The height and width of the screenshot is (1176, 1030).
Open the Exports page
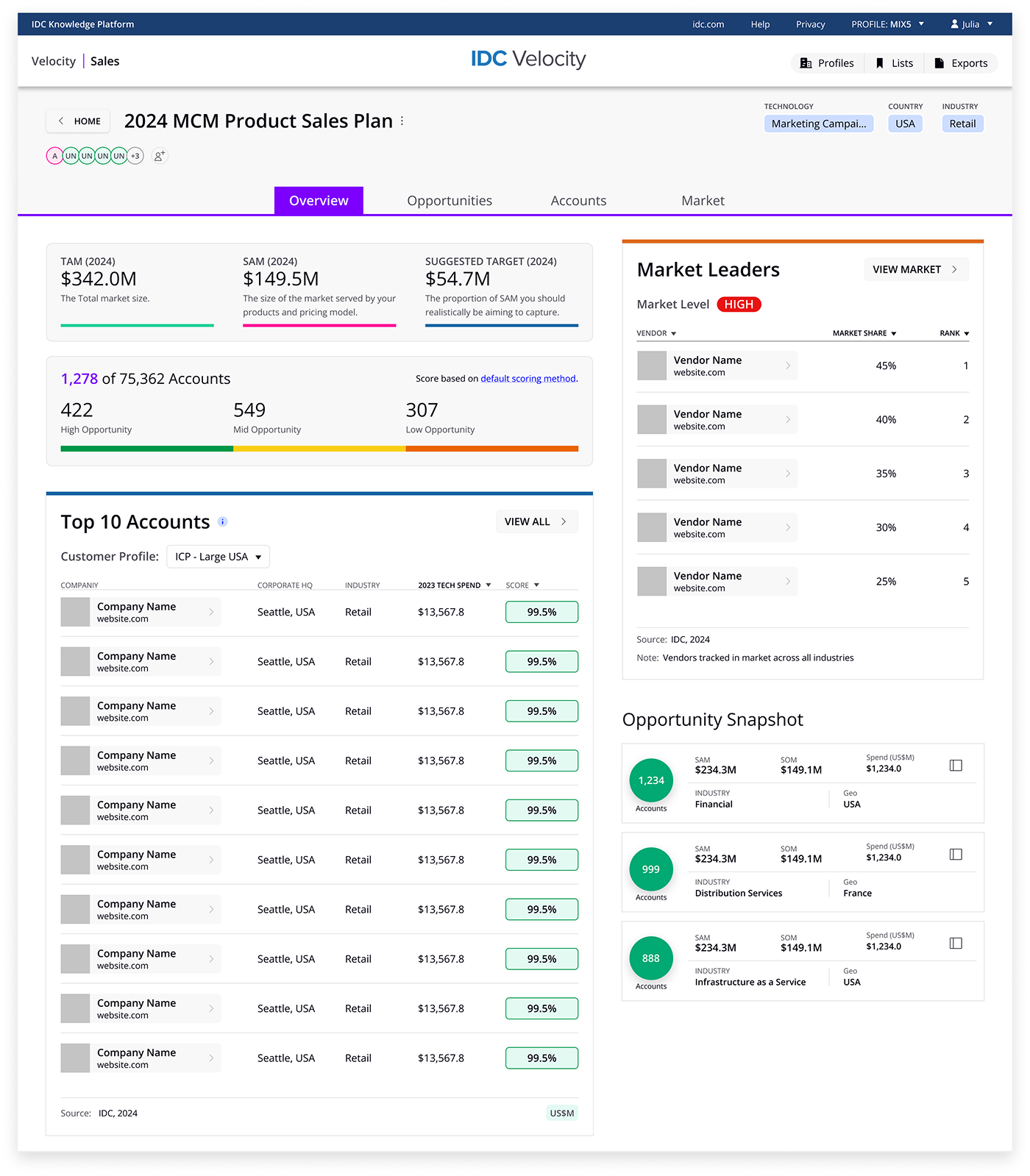tap(961, 63)
